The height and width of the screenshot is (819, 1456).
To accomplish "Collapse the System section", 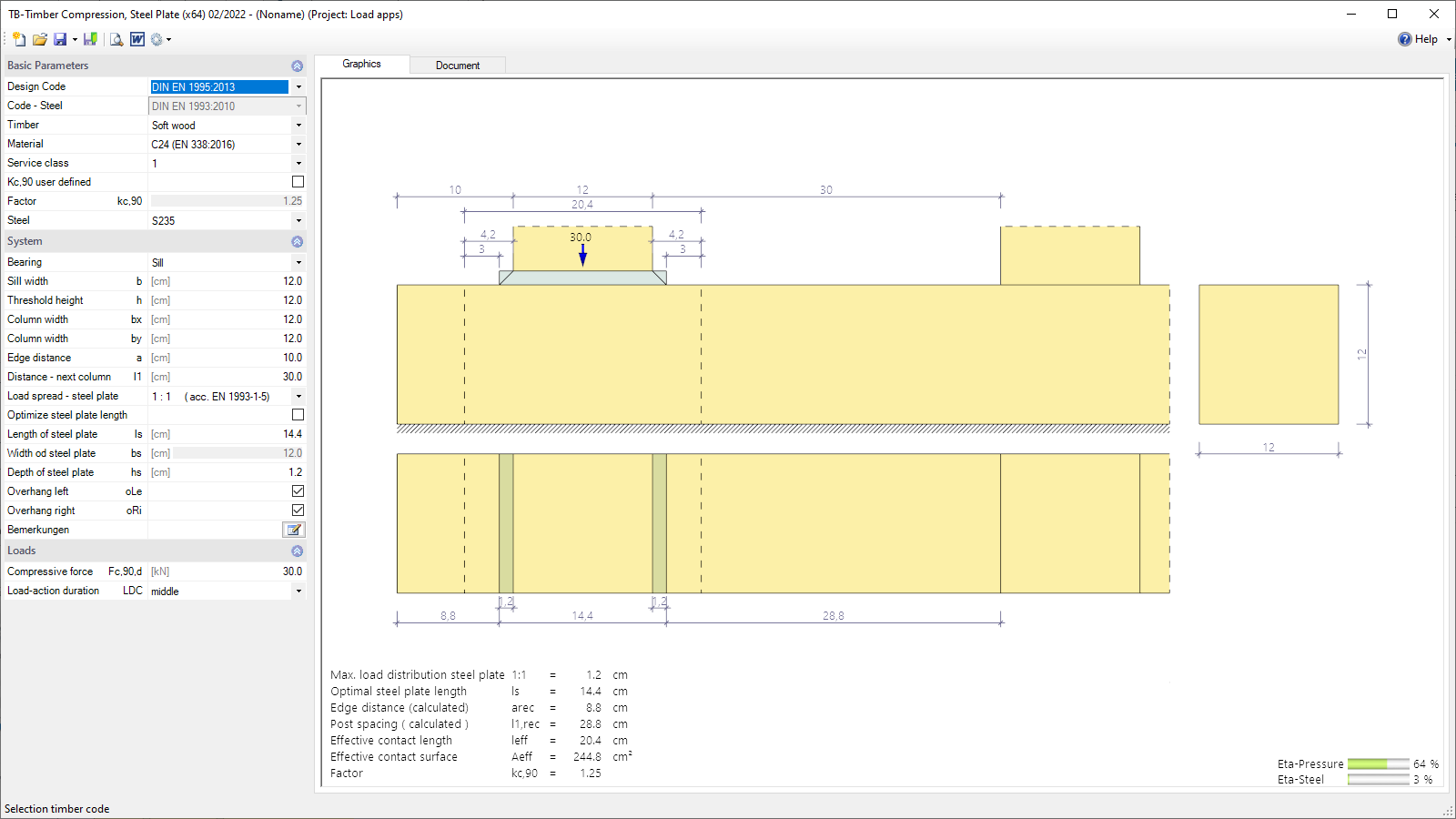I will coord(297,242).
